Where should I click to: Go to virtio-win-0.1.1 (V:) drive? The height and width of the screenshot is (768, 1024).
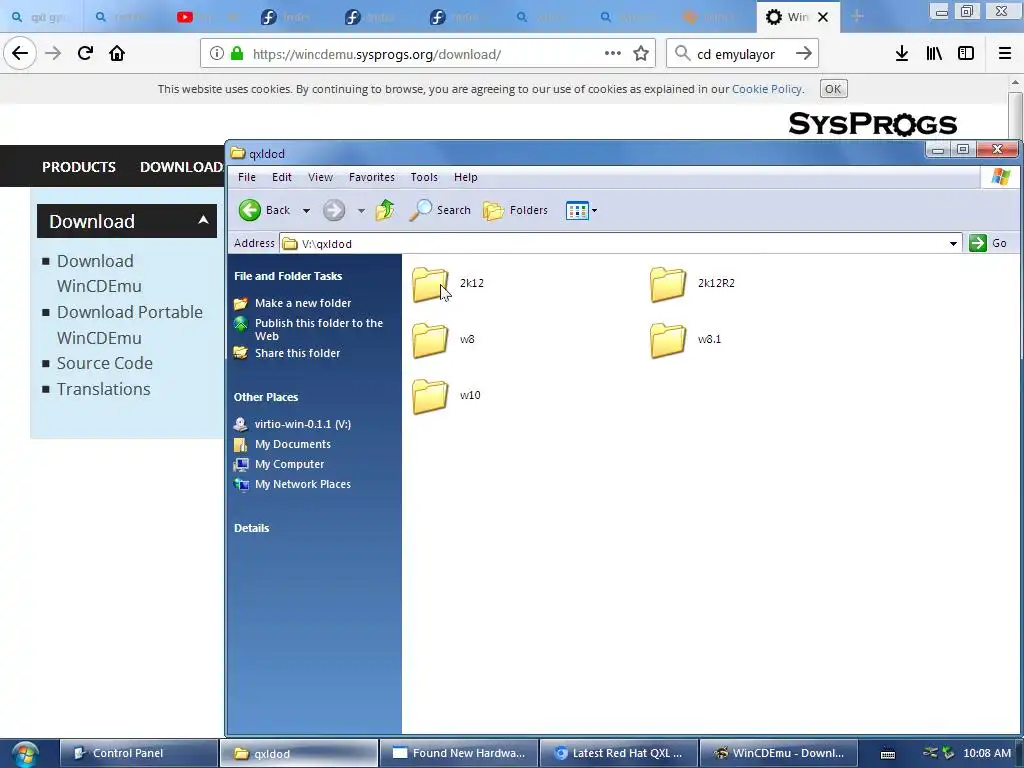[302, 424]
